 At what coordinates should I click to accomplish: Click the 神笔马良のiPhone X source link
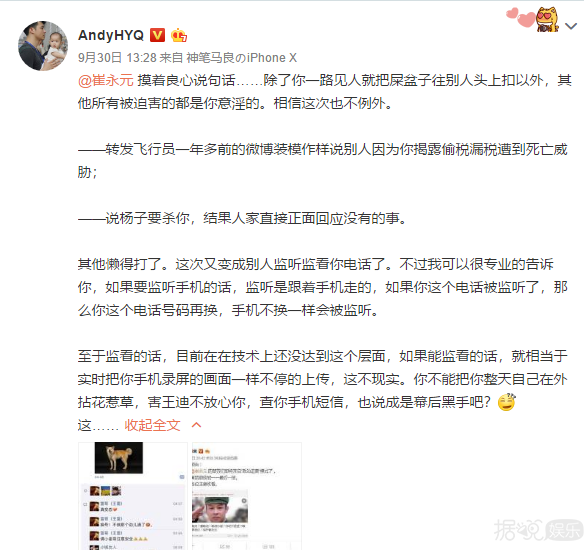click(241, 58)
